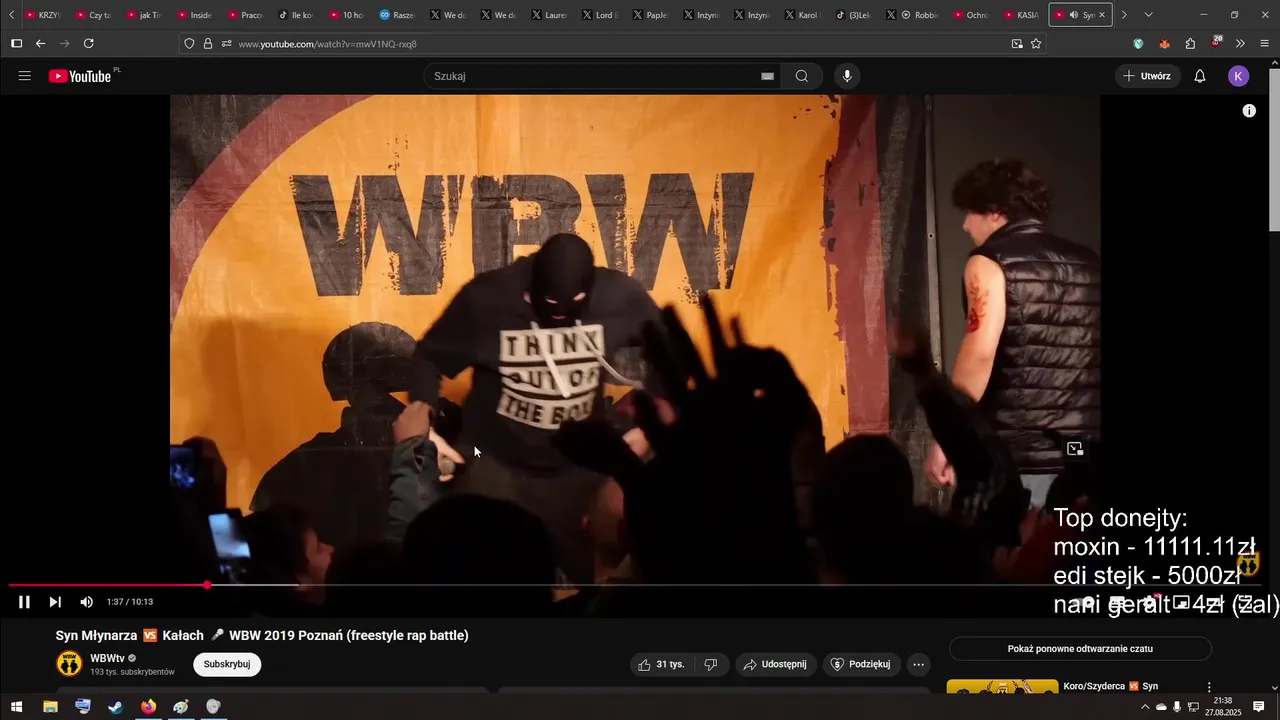Viewport: 1280px width, 720px height.
Task: Mute the video with the speaker icon
Action: (x=86, y=602)
